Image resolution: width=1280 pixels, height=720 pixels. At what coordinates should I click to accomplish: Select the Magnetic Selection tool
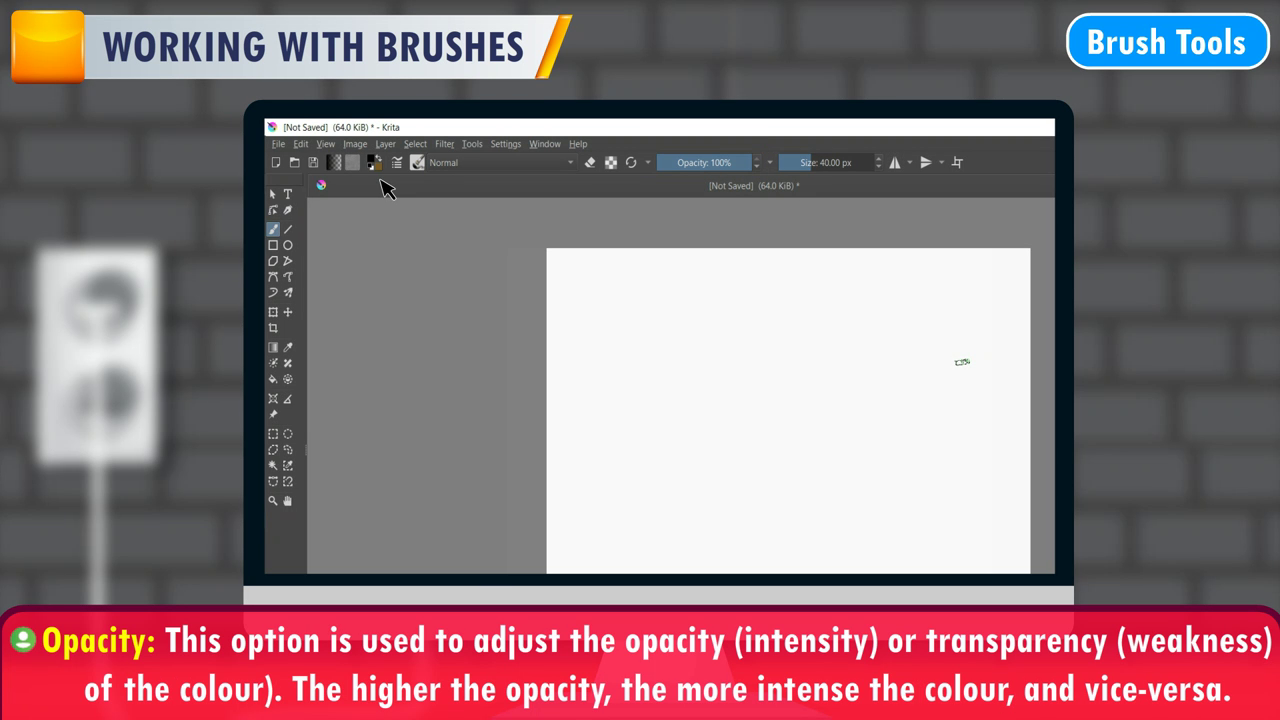click(x=288, y=482)
